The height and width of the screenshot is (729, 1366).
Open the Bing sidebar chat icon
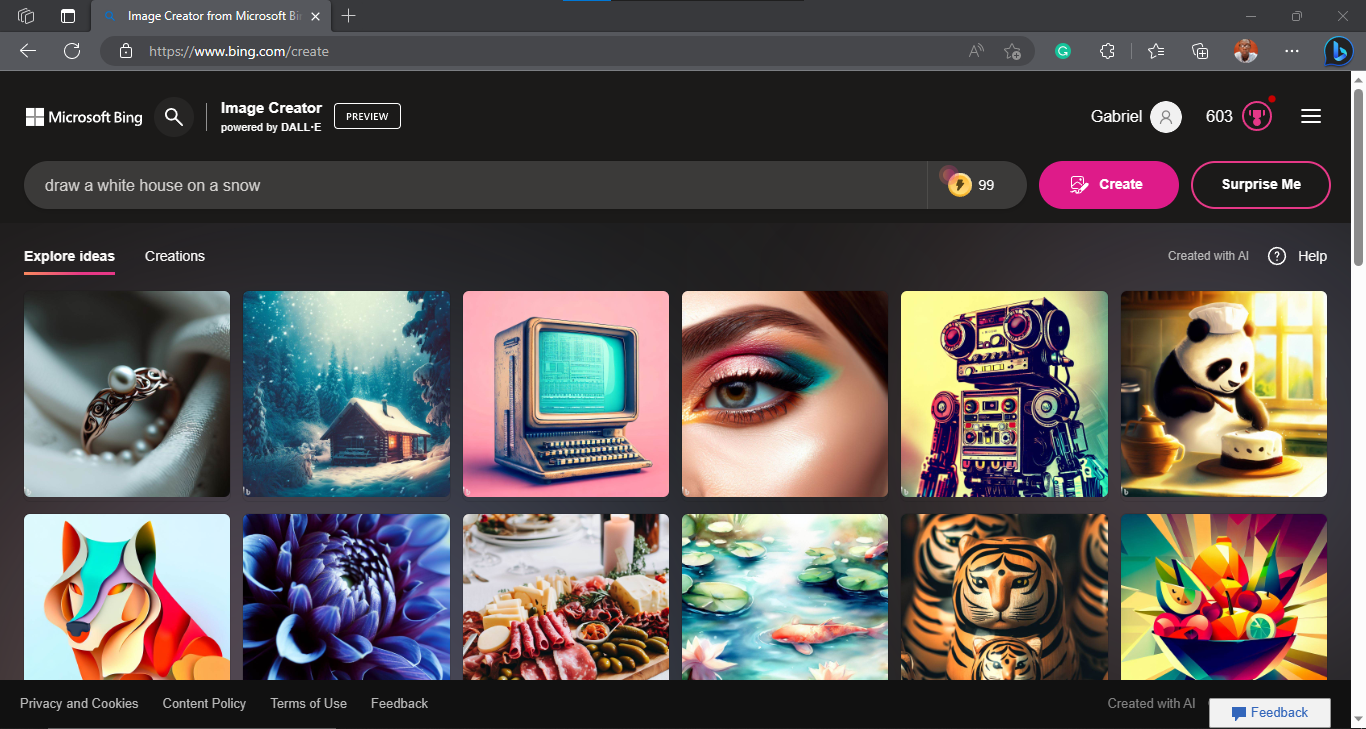pyautogui.click(x=1339, y=51)
